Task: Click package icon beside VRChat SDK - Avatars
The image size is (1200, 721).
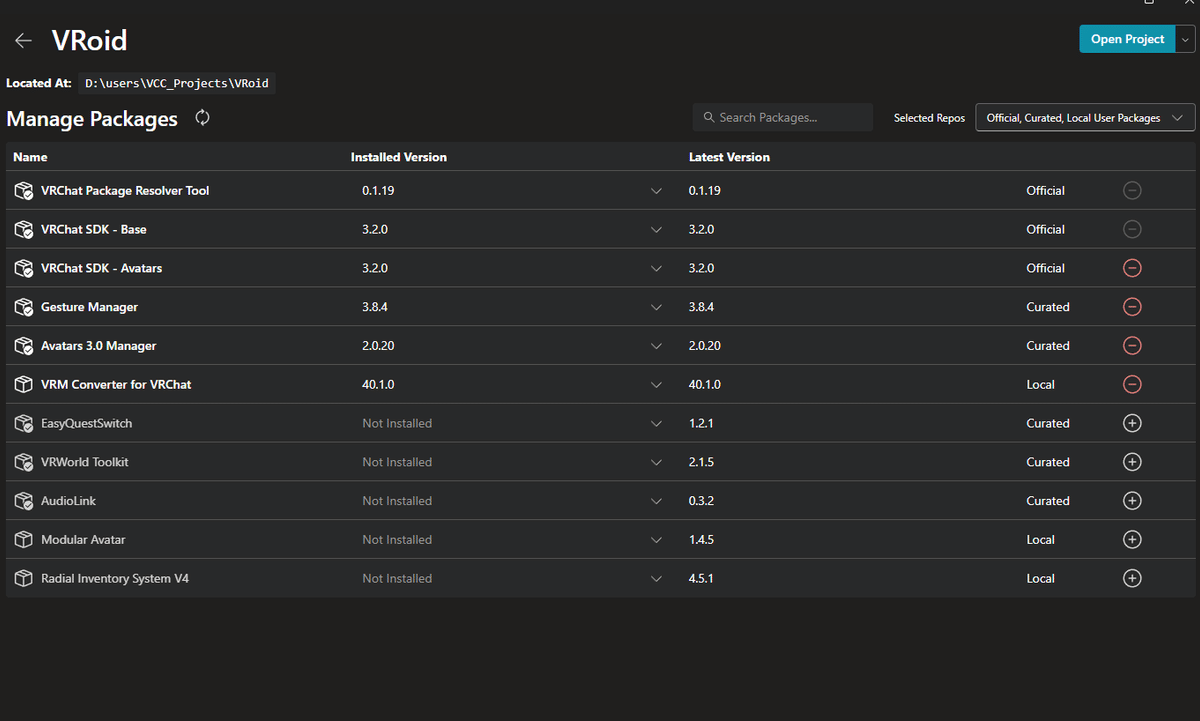Action: click(24, 268)
